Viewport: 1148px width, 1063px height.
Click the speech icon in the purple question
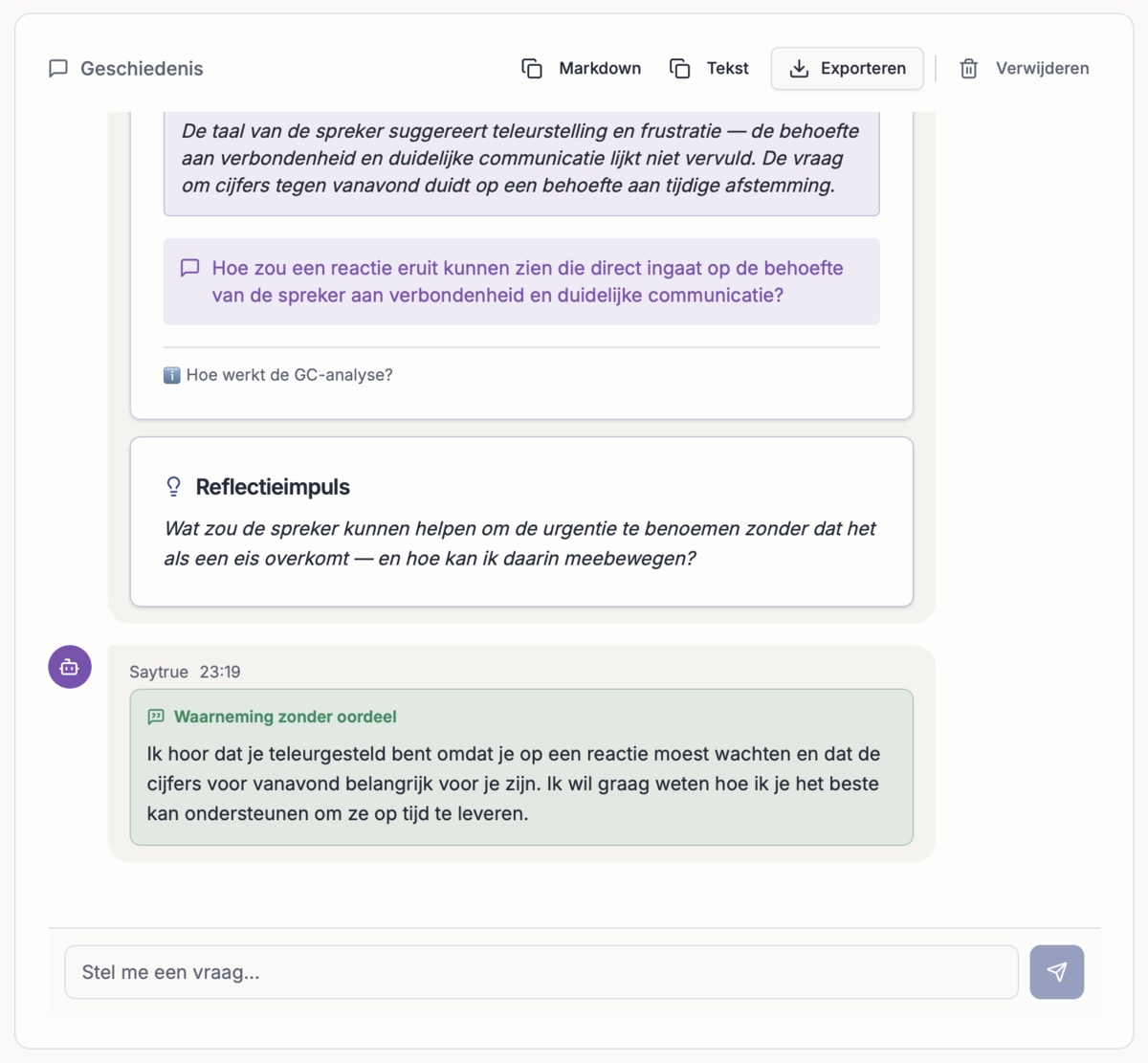click(190, 268)
